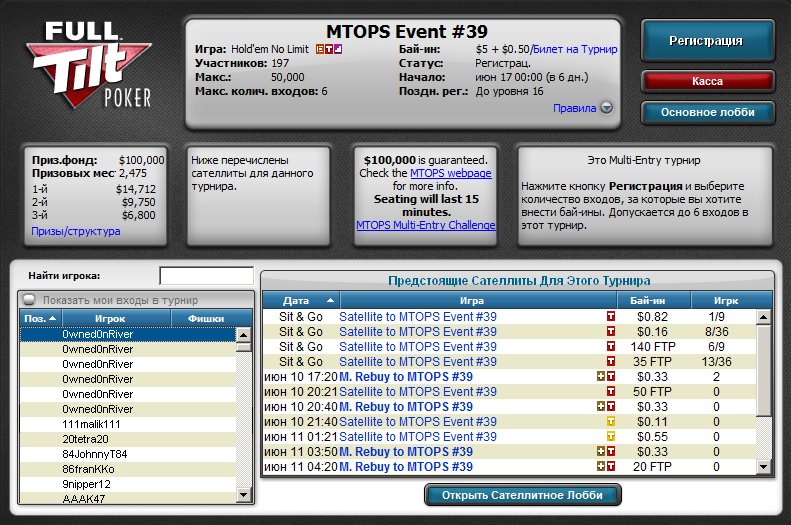Click the satellite list scrollbar thumb
This screenshot has width=791, height=525.
tap(764, 371)
